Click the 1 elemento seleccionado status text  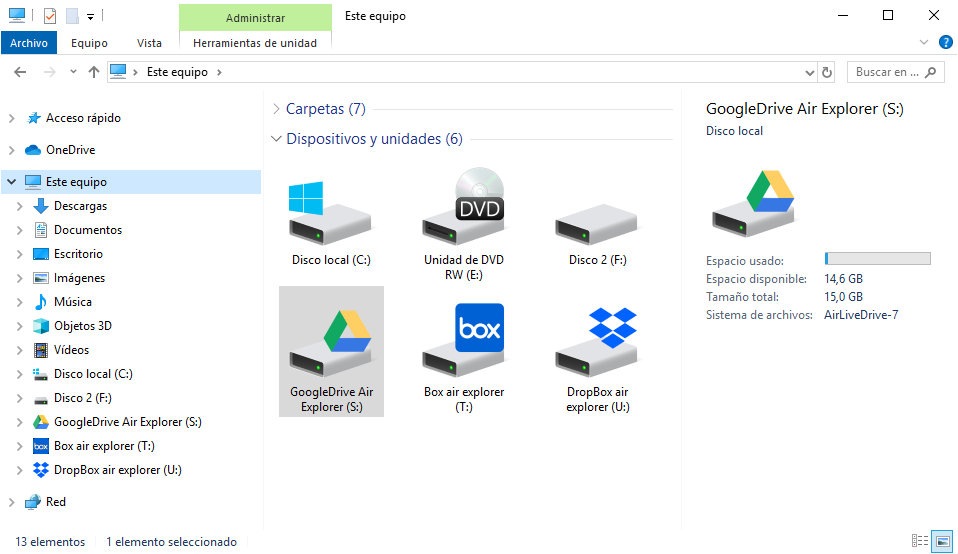coord(171,542)
